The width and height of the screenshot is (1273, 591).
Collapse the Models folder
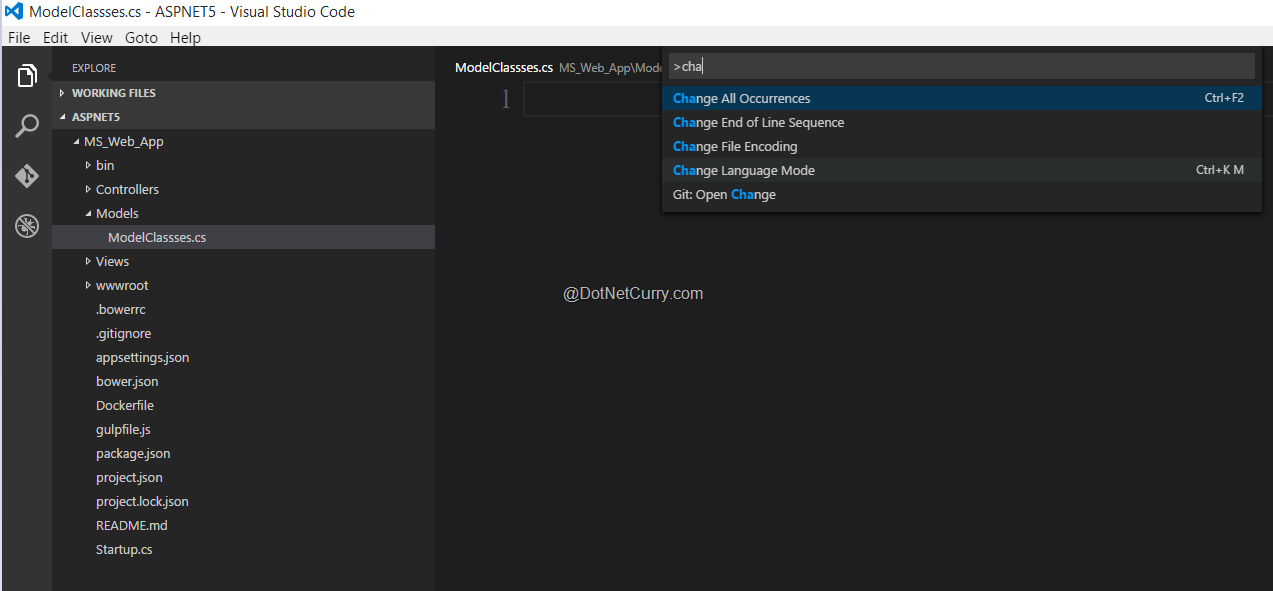[x=244, y=213]
